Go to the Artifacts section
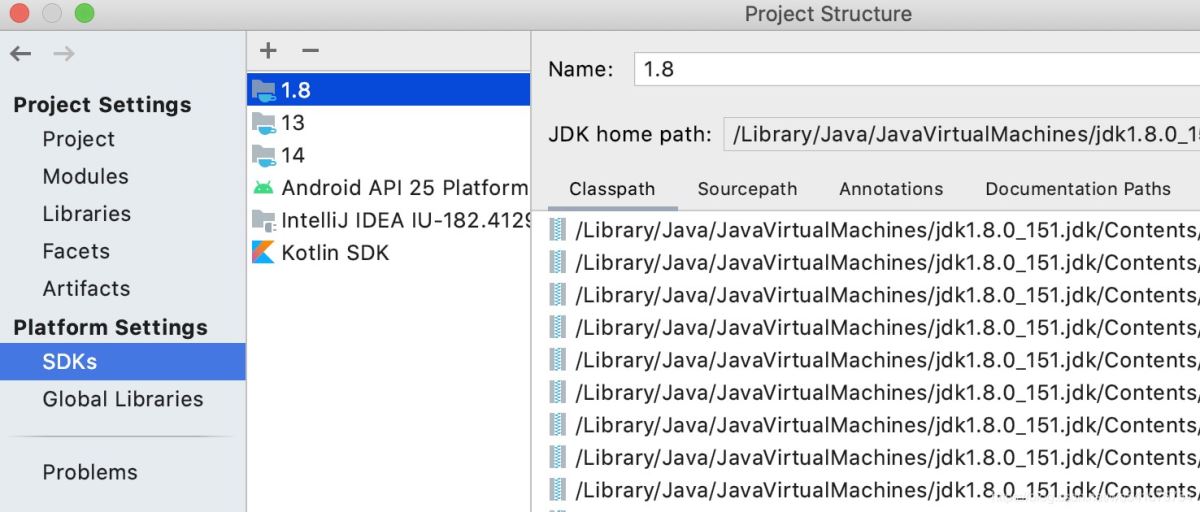Image resolution: width=1200 pixels, height=512 pixels. coord(86,288)
